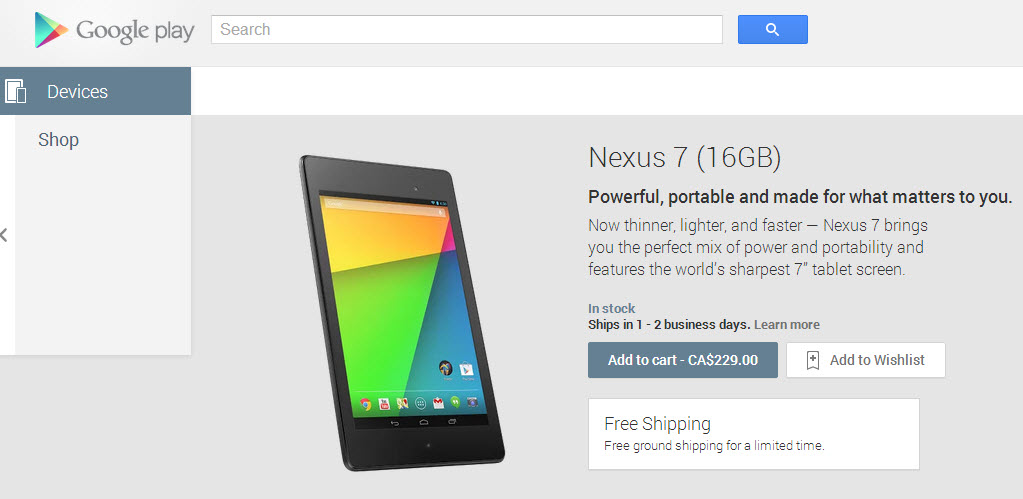Select Shop in the left sidebar

coord(58,140)
